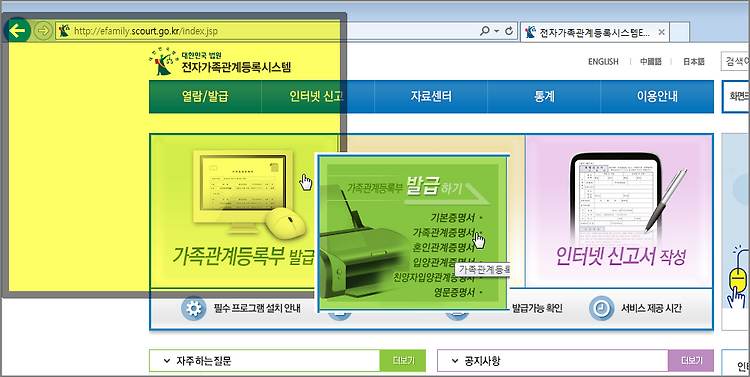750x377 pixels.
Task: Select the 전자가족관계등록시스템 browser tab
Action: coord(595,33)
